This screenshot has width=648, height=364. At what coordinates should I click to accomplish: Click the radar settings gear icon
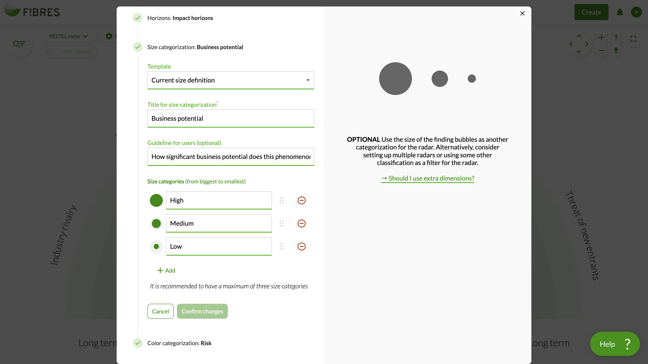click(109, 36)
